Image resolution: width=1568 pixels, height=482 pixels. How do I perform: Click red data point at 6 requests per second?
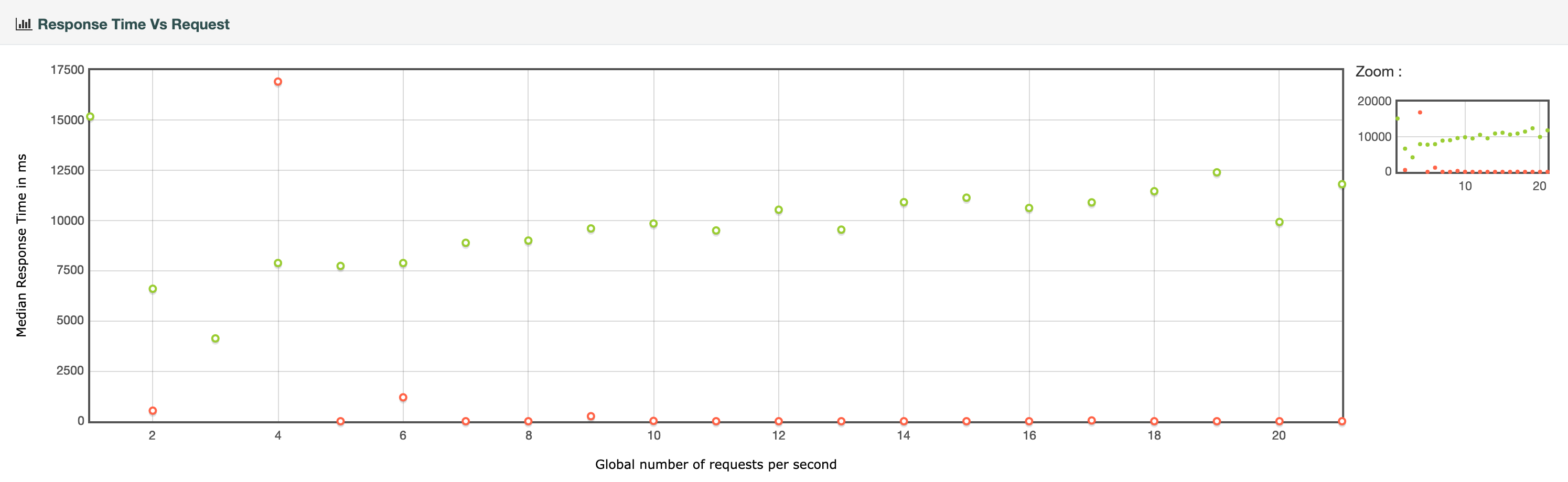[x=403, y=398]
